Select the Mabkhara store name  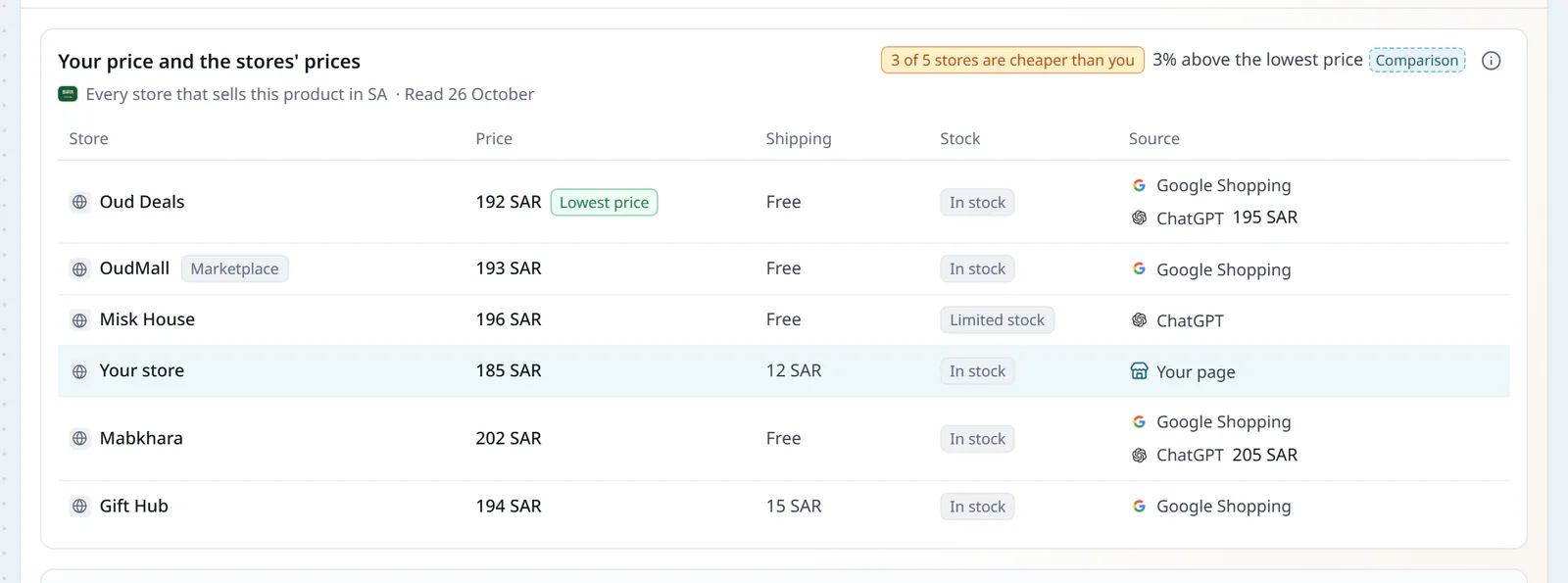(141, 438)
